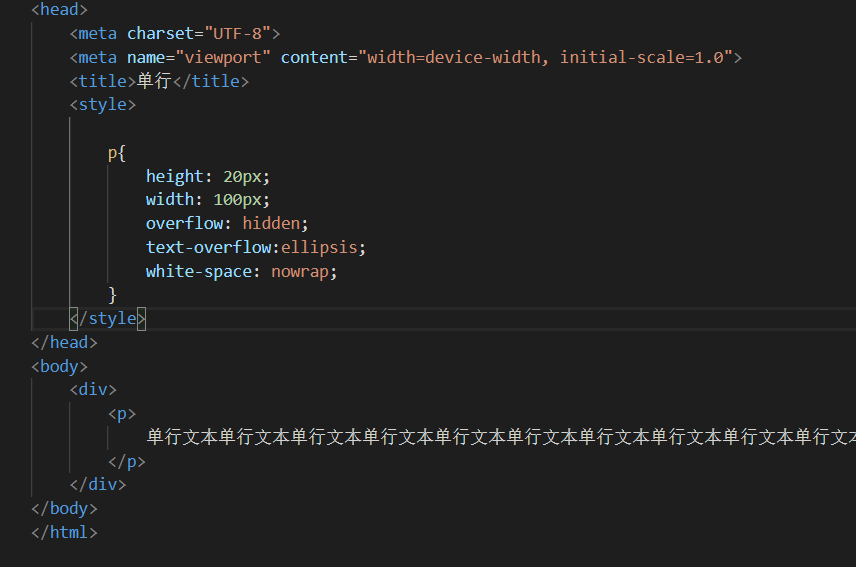Click the opening div tag
856x567 pixels.
tap(93, 390)
